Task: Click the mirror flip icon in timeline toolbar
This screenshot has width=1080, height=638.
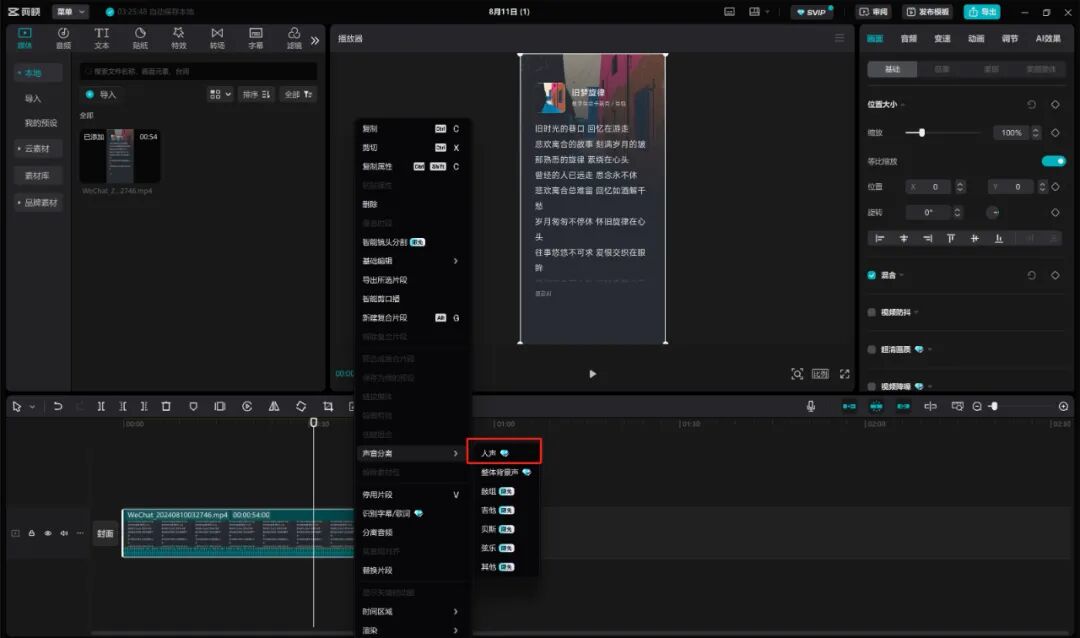Action: (274, 407)
